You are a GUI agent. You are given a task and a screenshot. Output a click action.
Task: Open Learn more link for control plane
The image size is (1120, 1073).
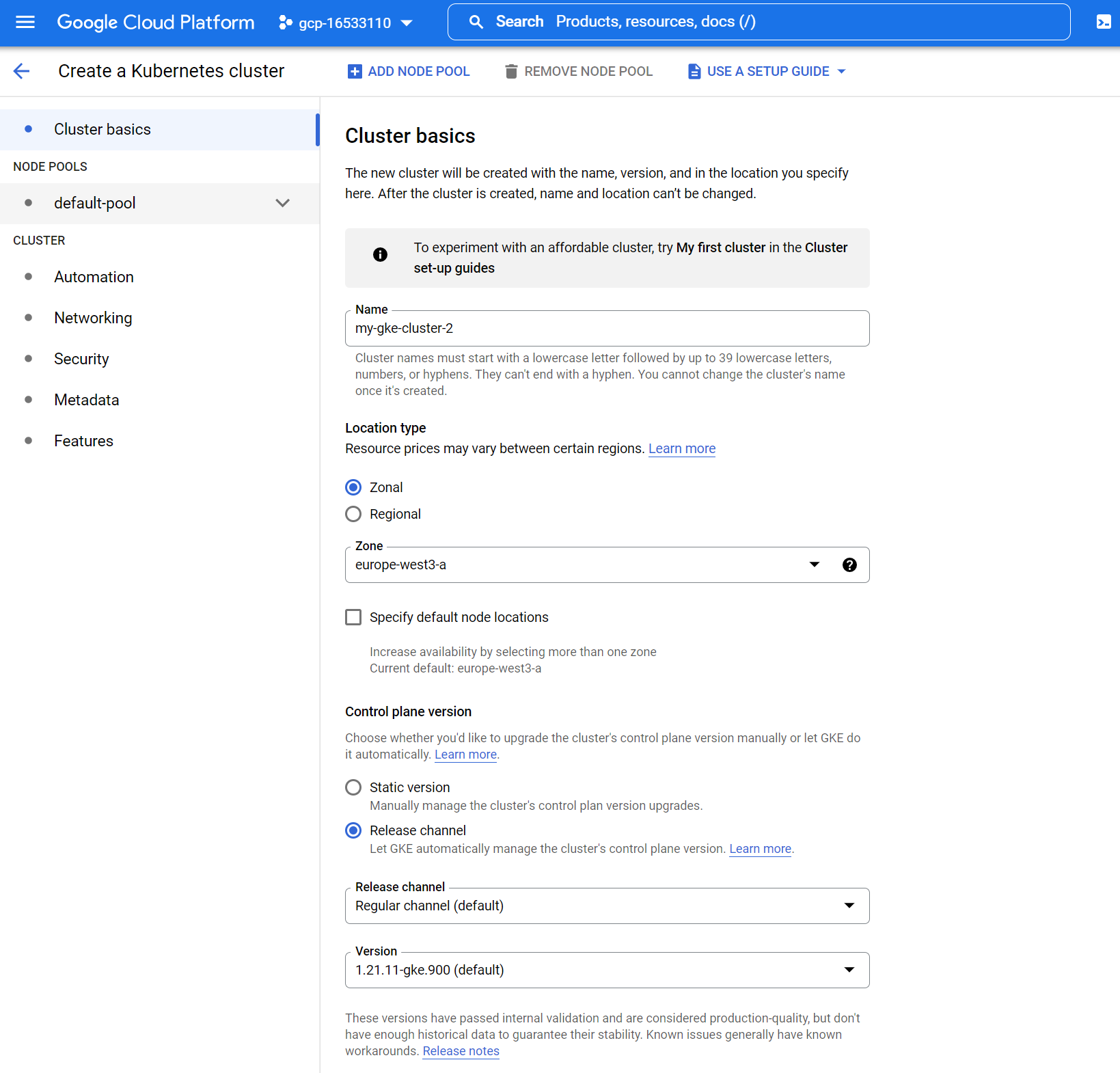click(x=465, y=755)
